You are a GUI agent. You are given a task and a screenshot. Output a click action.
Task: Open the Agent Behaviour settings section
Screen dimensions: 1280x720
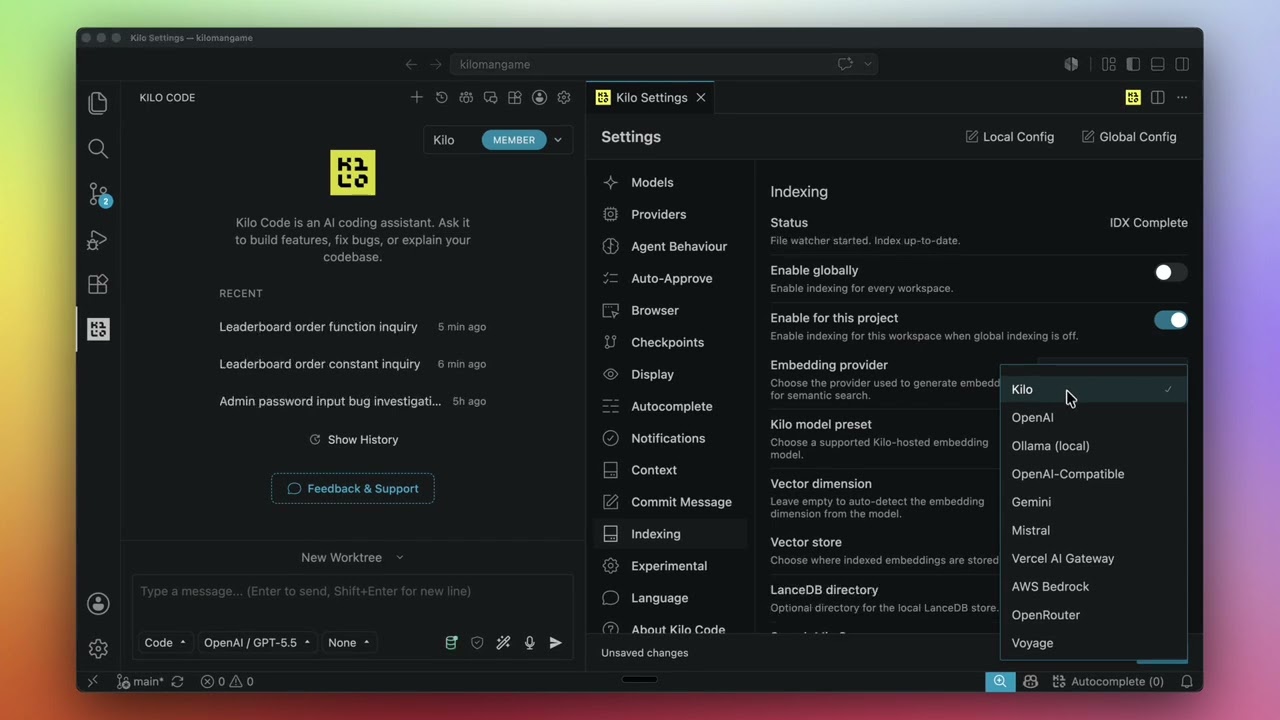(670, 246)
